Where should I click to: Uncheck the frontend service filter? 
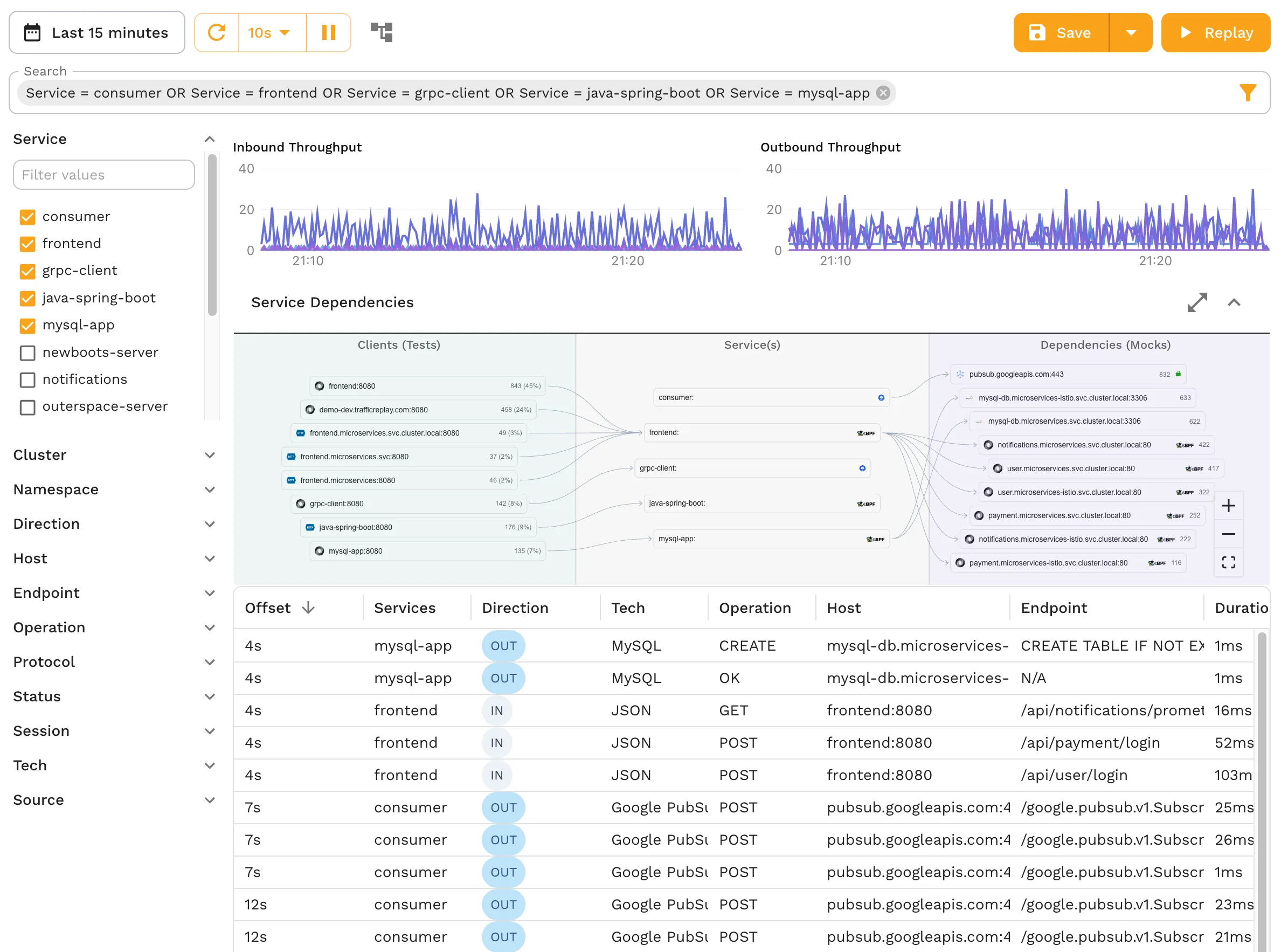(27, 243)
